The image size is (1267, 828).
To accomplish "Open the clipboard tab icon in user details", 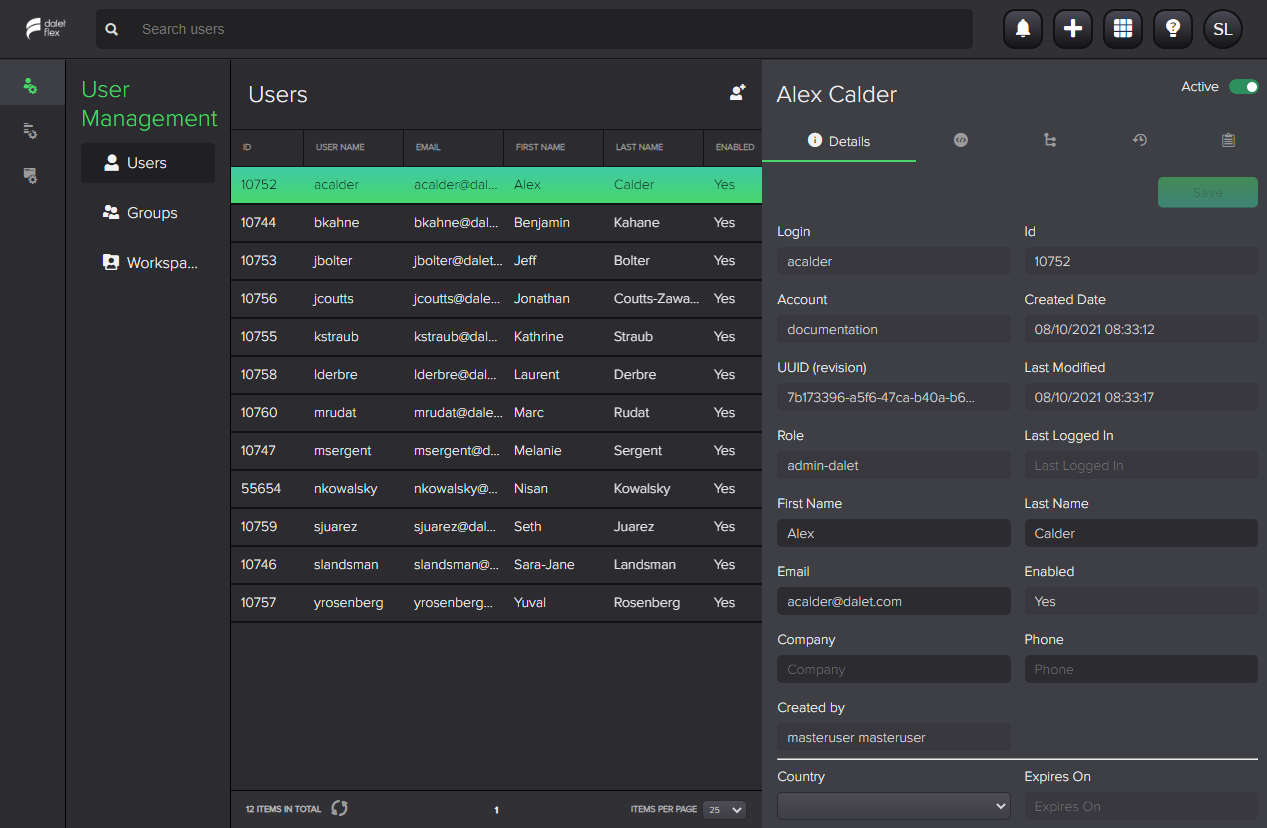I will (1228, 140).
